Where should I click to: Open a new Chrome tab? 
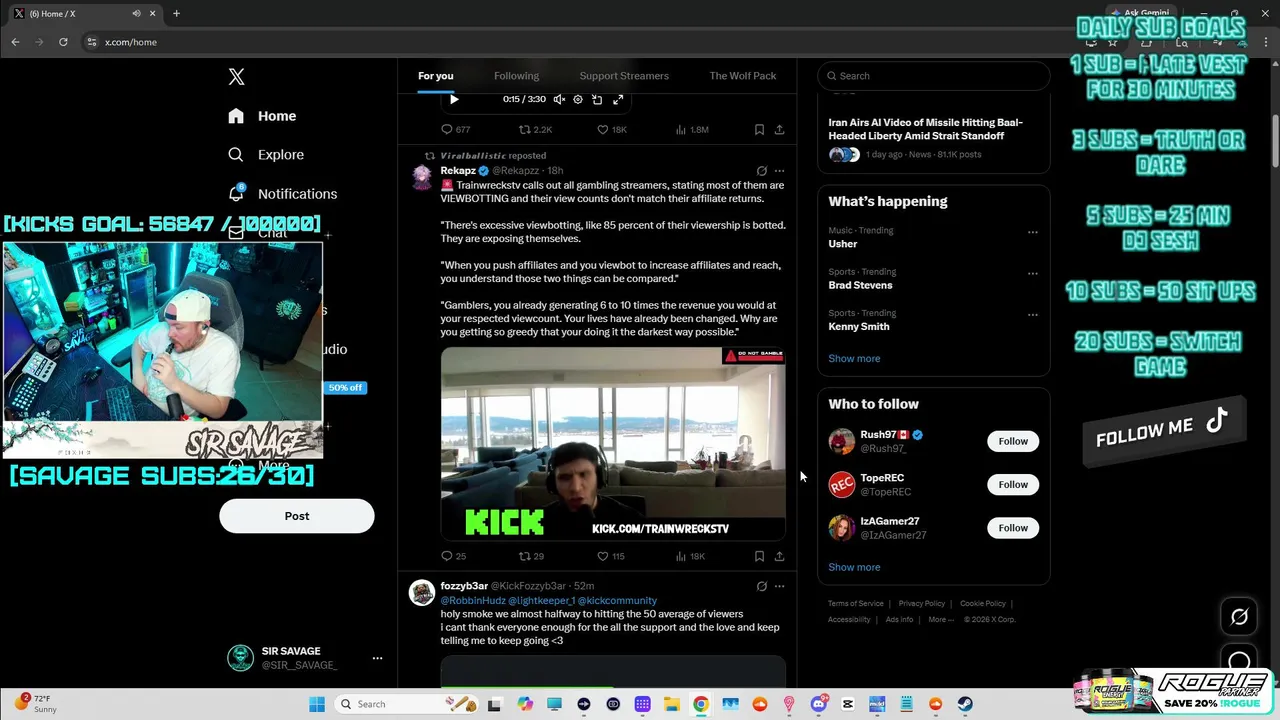click(176, 13)
